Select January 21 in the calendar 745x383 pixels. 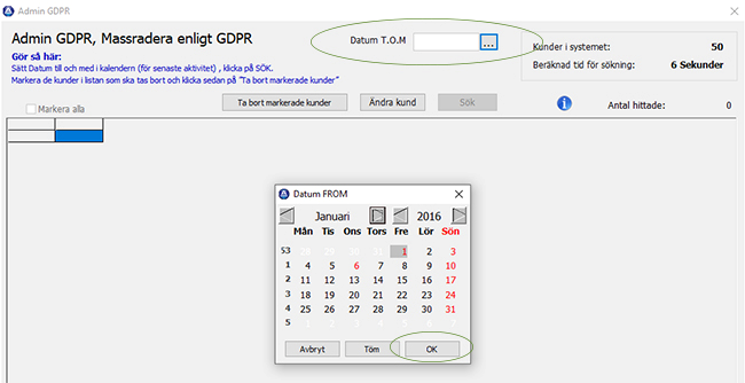[378, 295]
